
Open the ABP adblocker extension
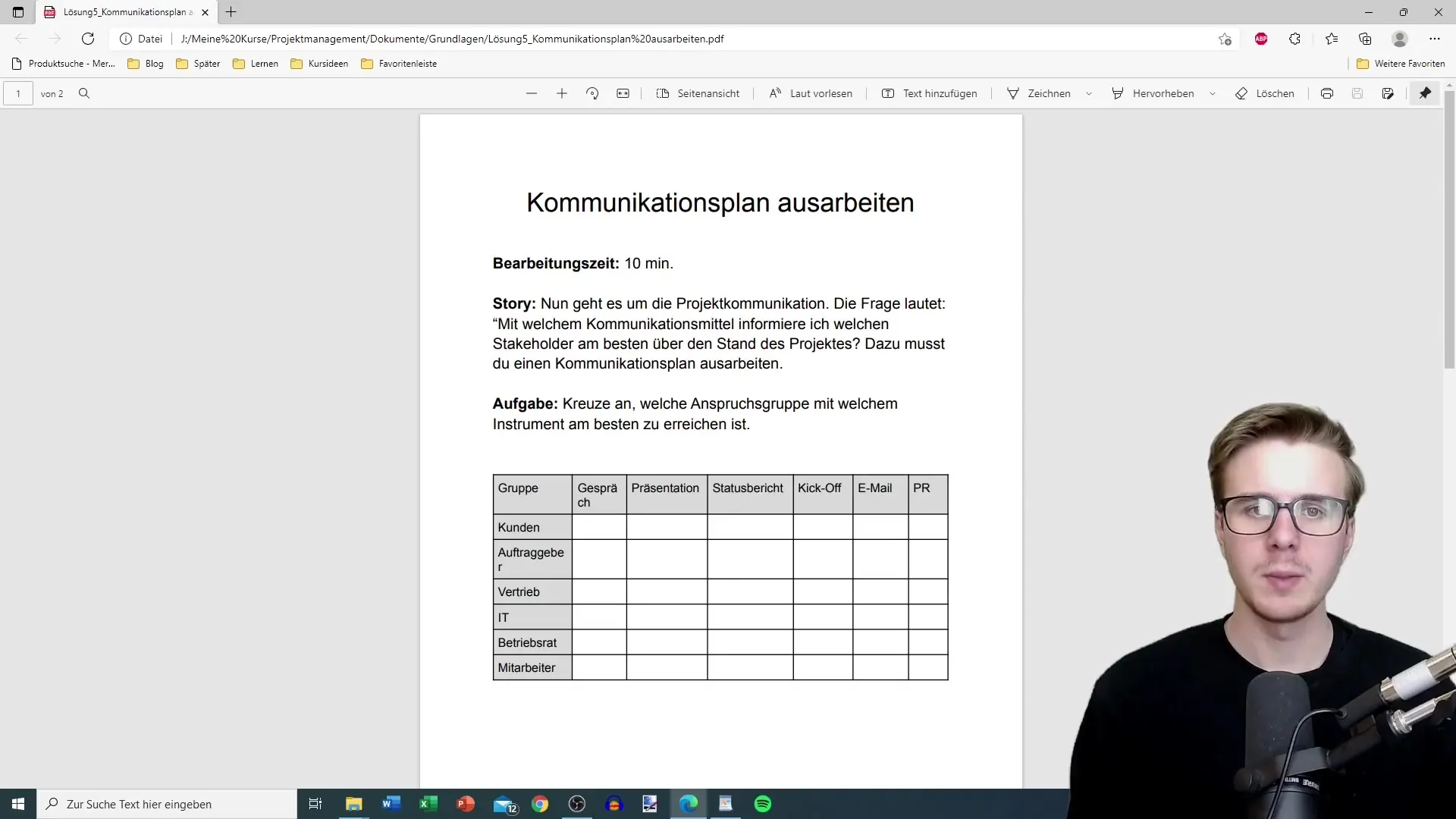1261,39
